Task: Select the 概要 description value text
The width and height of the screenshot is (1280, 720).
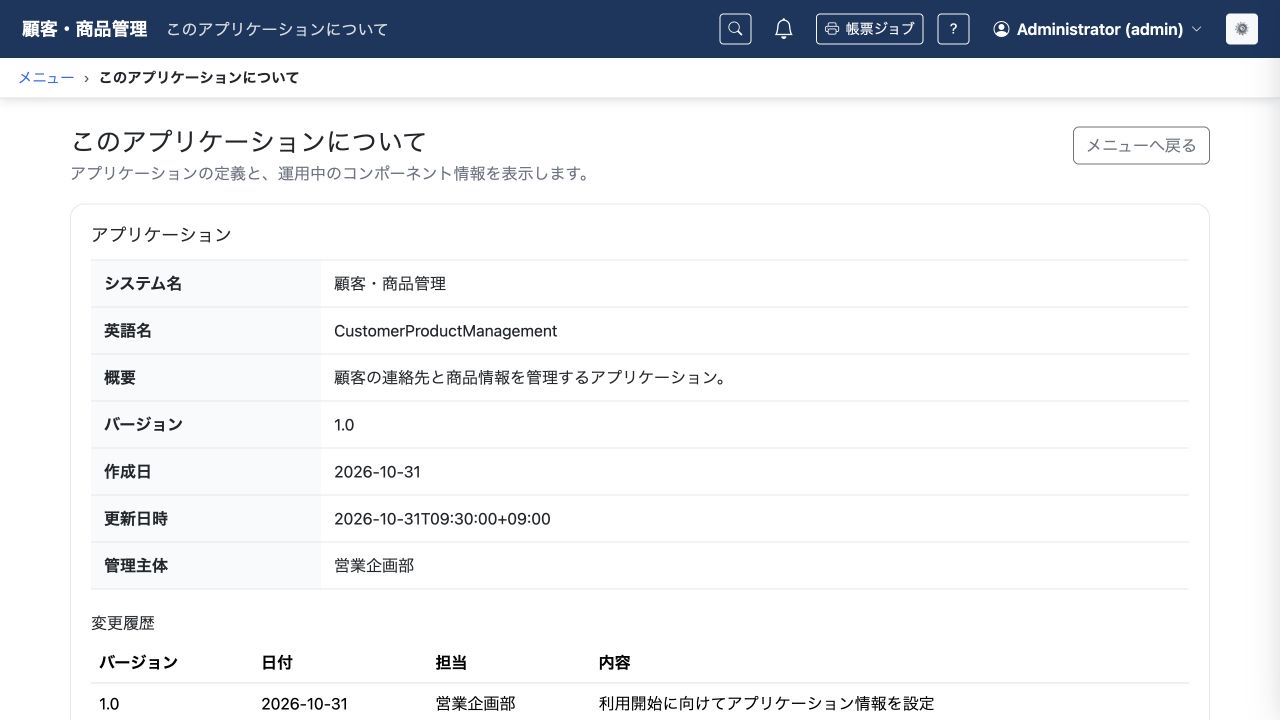Action: point(529,377)
